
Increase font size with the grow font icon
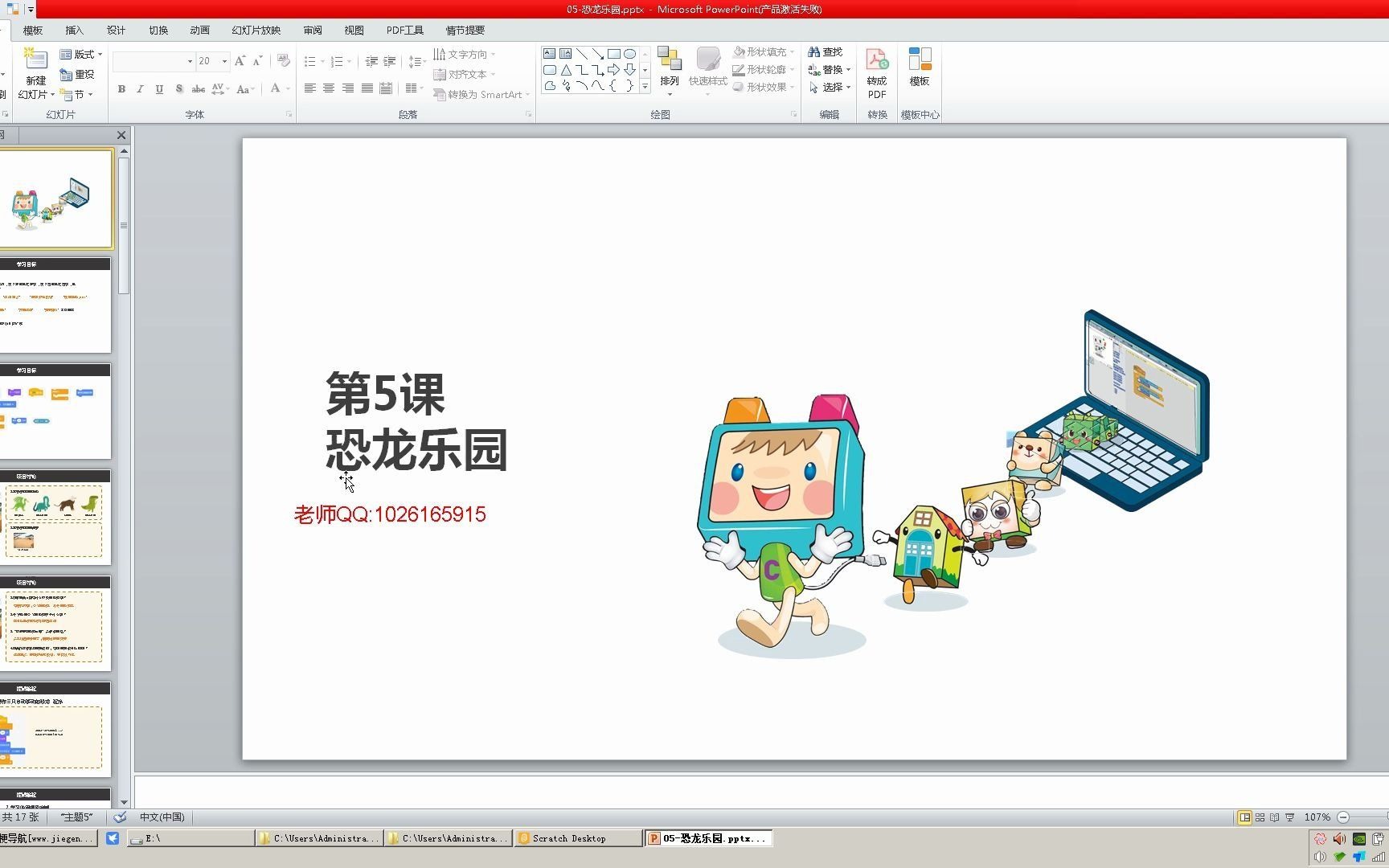pos(240,61)
